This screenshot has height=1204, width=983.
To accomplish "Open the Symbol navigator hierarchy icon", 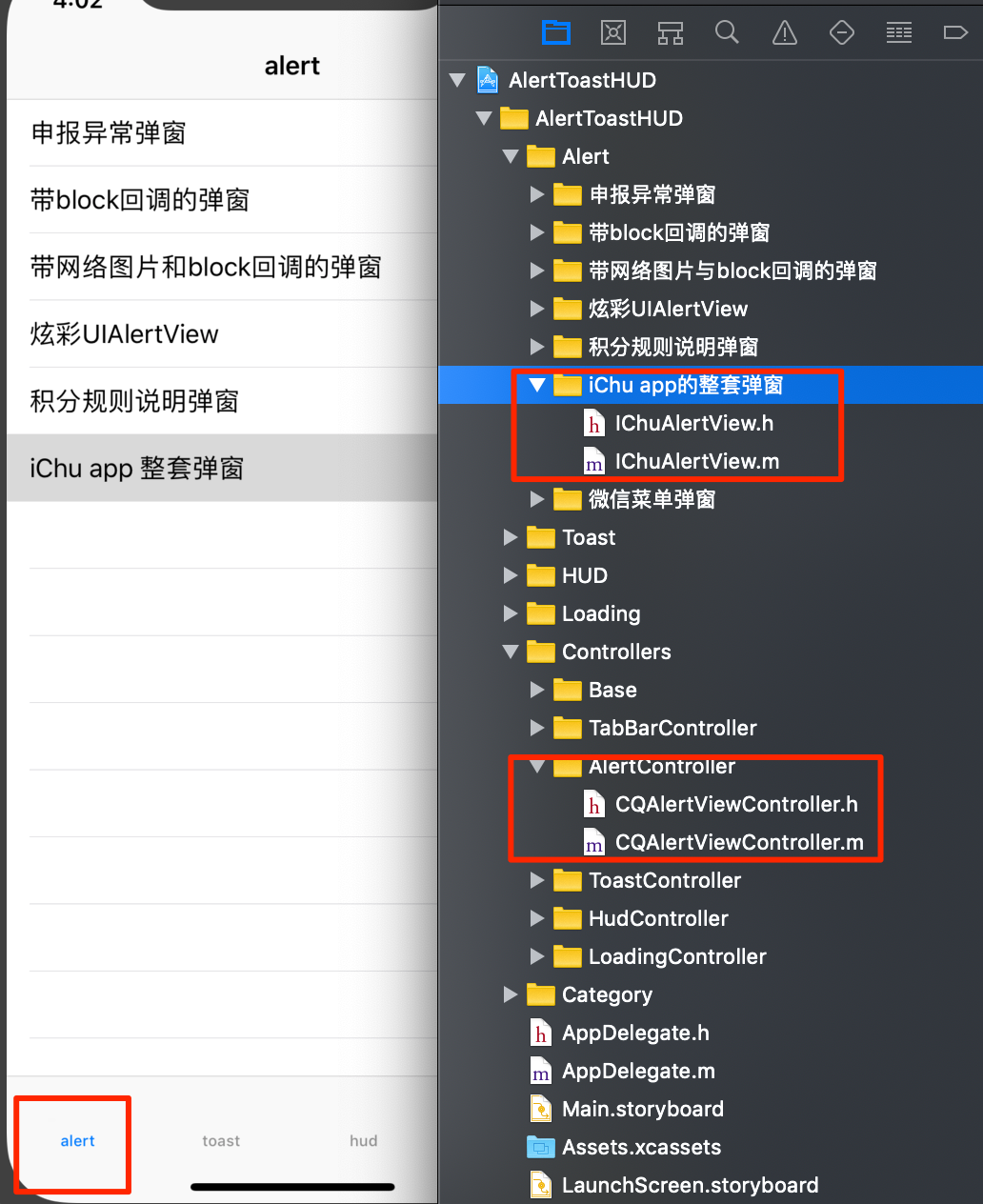I will [671, 33].
